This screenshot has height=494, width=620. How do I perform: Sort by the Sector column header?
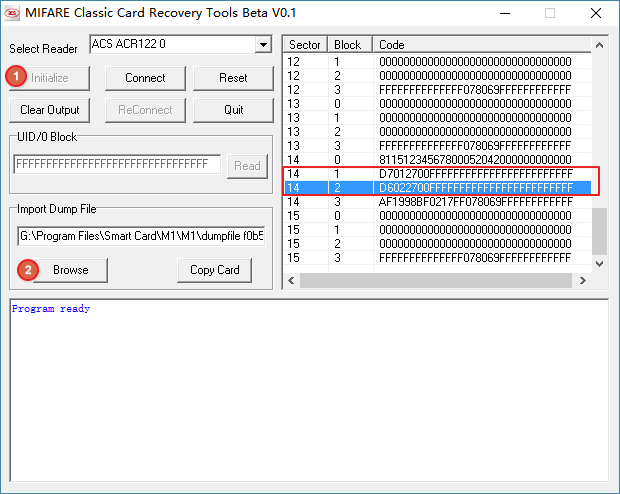pyautogui.click(x=306, y=45)
